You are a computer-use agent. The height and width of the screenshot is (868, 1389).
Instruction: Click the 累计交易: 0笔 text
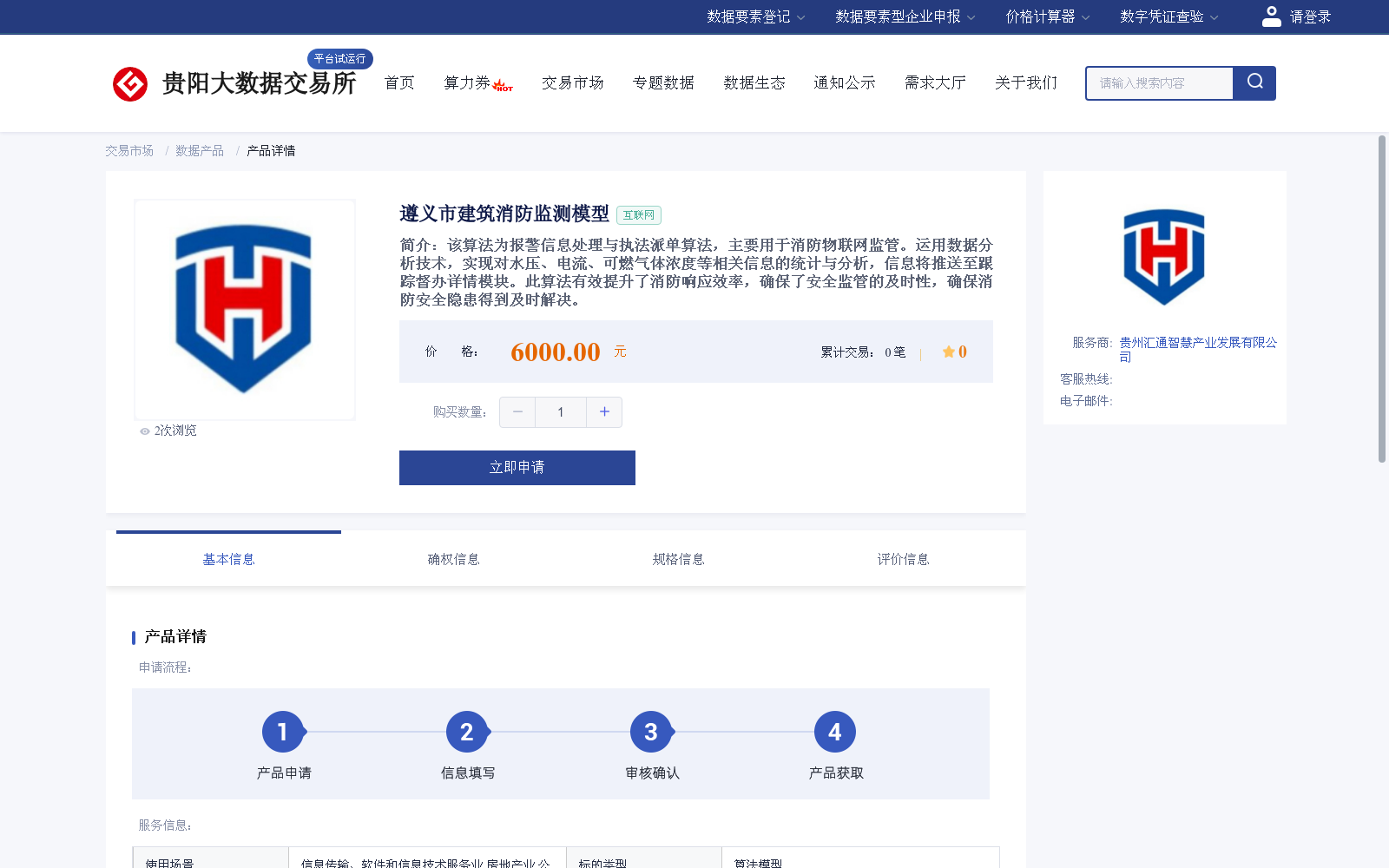click(x=863, y=352)
